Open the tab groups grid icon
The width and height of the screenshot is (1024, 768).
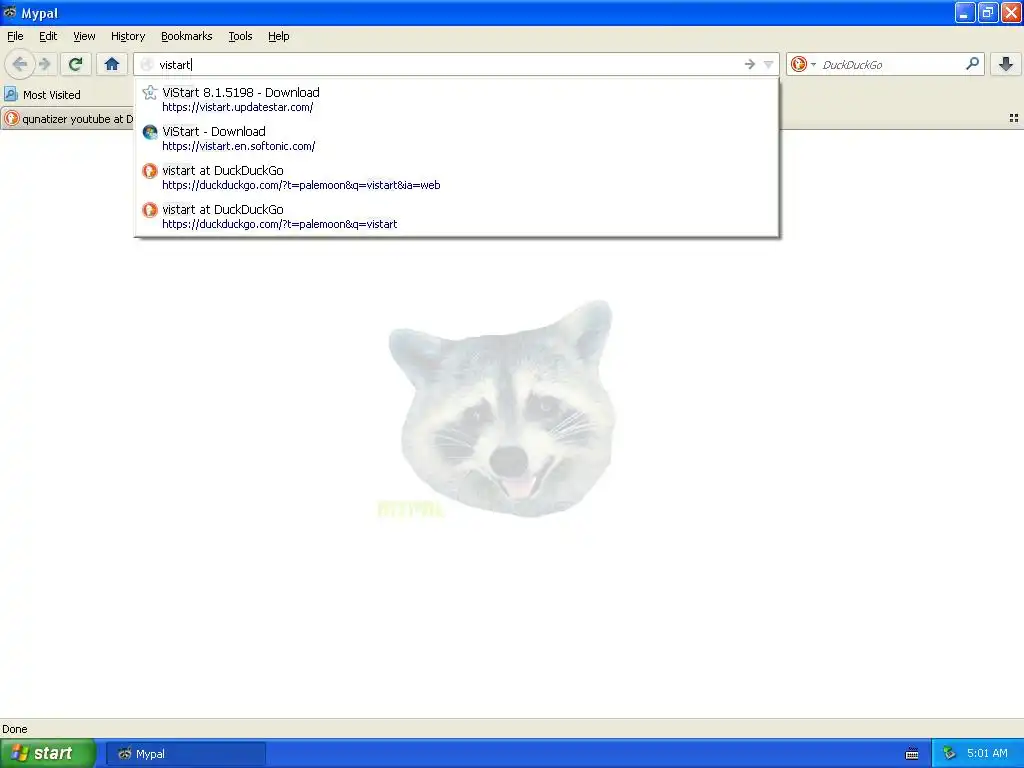click(1014, 118)
